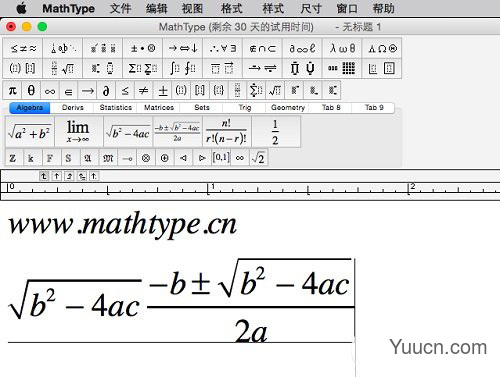Insert the limit x→∞ expression
This screenshot has width=500, height=377.
coord(79,132)
